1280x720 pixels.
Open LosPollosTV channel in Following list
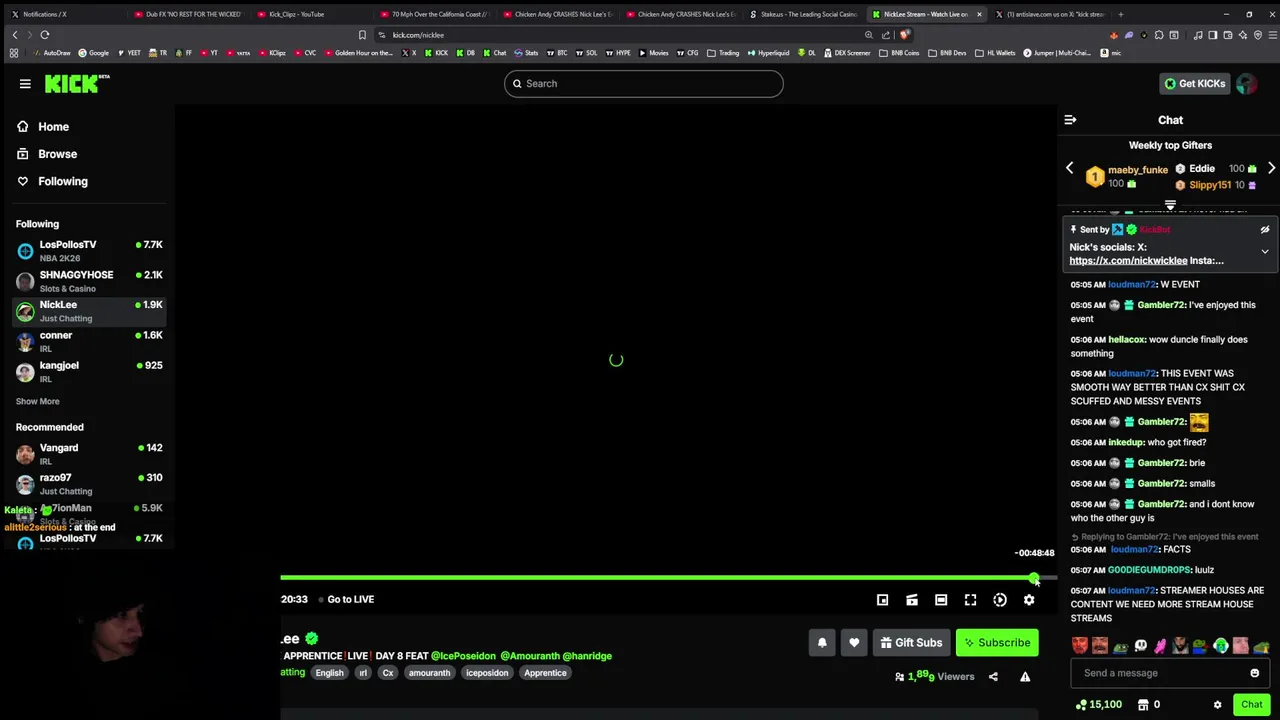(90, 250)
